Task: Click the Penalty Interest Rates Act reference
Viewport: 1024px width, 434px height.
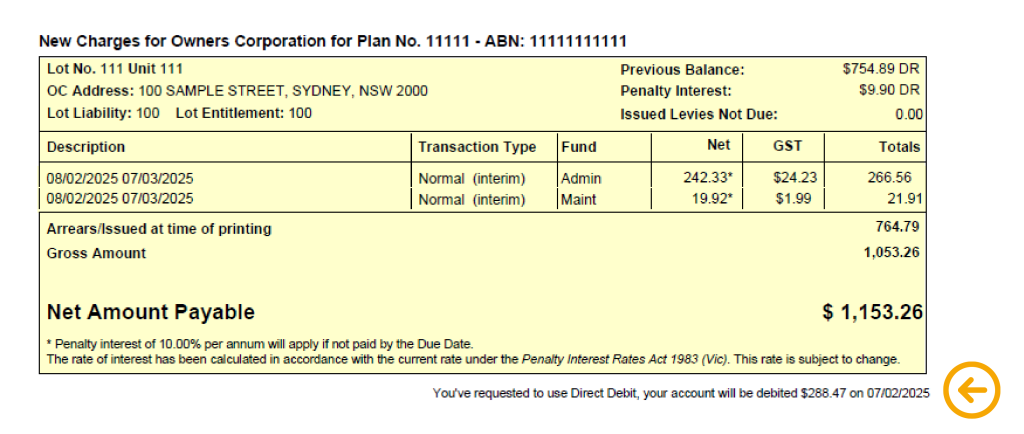Action: click(x=625, y=359)
